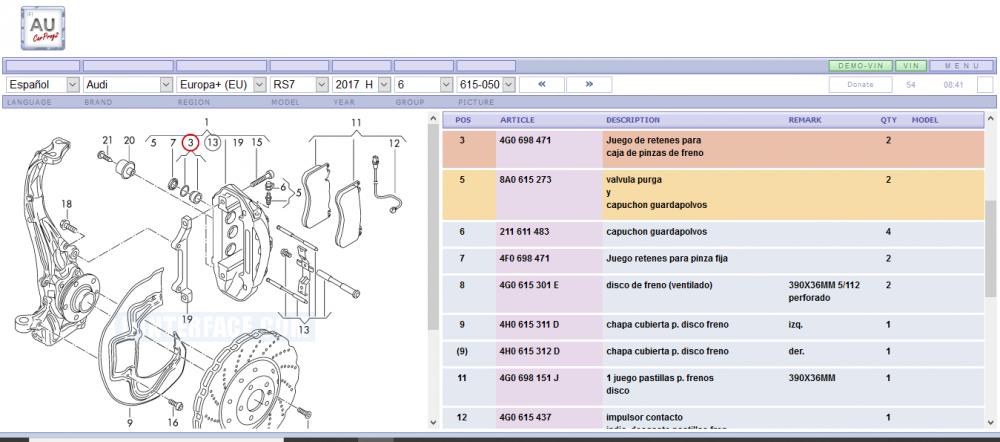Click part number 18 in the diagram
Image resolution: width=1000 pixels, height=442 pixels.
pos(66,204)
